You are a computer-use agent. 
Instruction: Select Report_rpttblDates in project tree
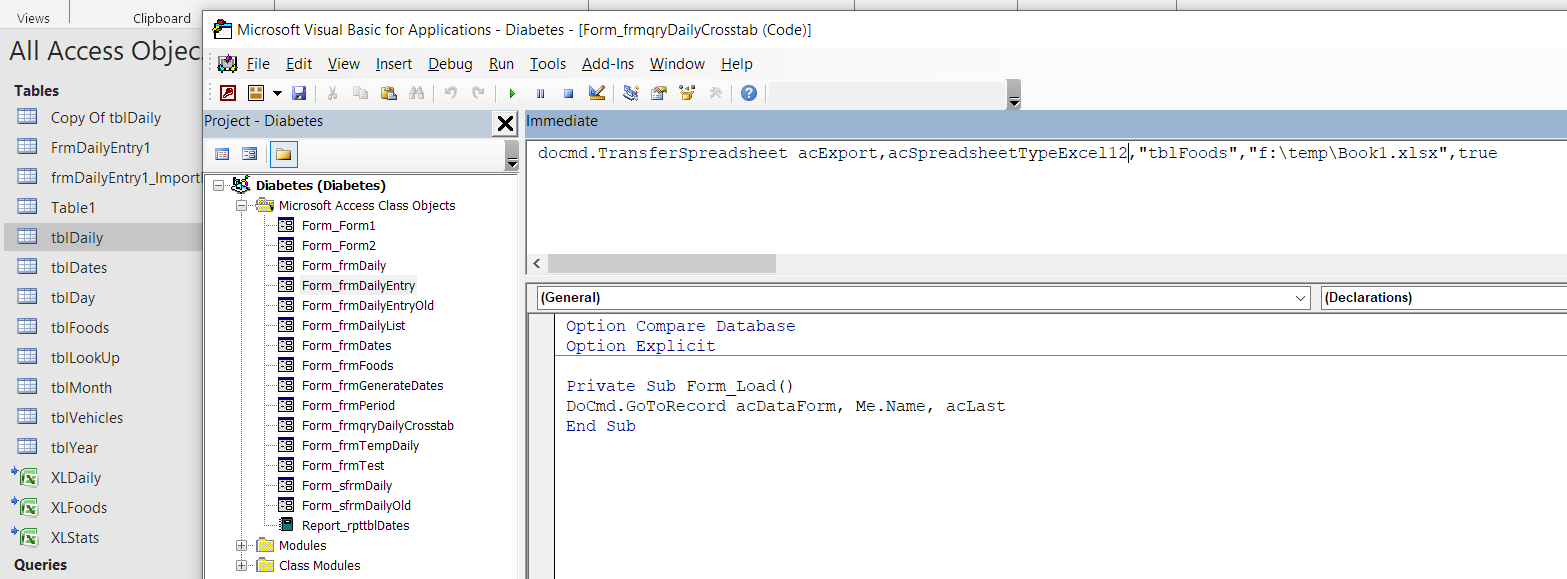356,525
